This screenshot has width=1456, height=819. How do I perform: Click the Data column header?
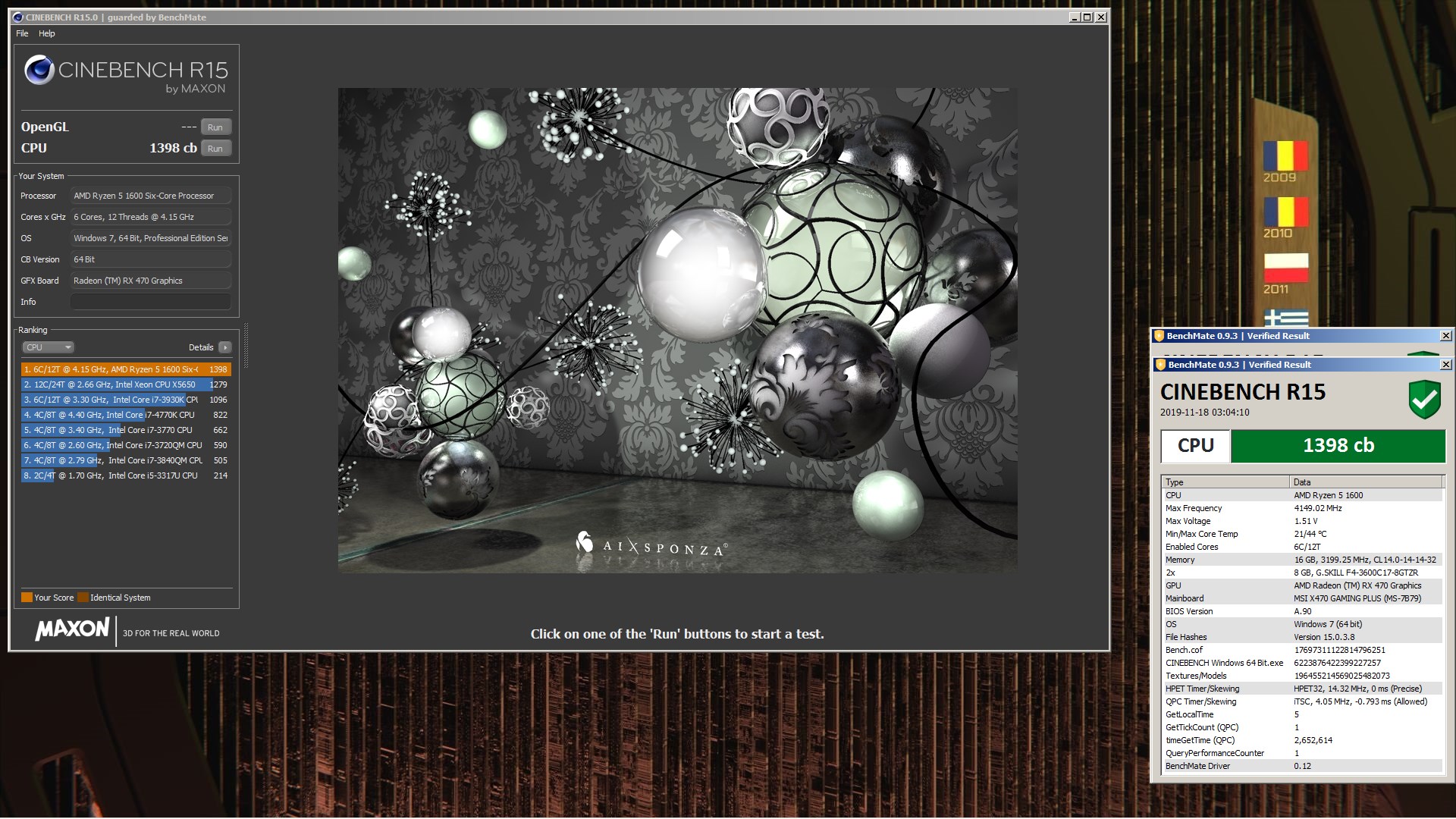point(1366,482)
